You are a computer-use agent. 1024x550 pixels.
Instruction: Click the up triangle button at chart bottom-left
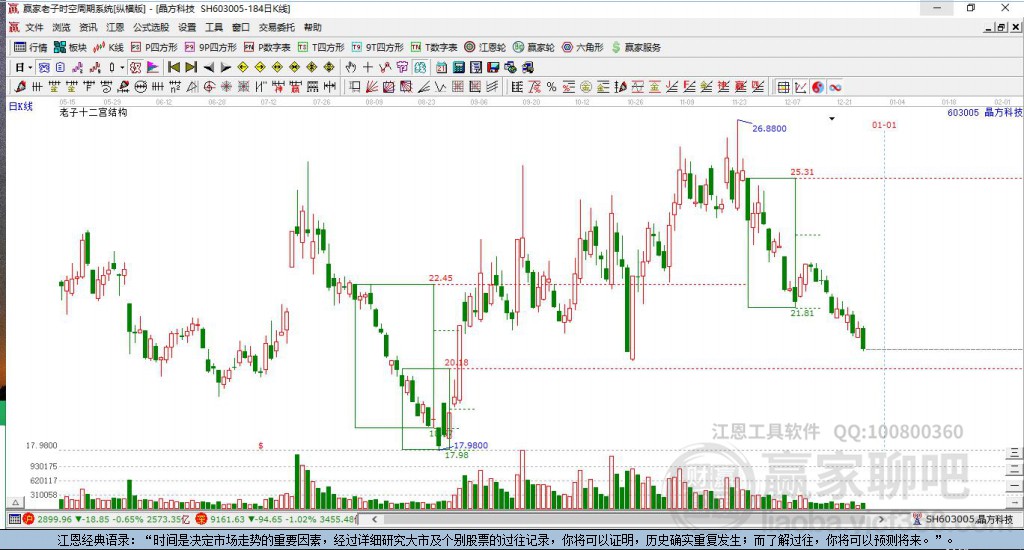16,503
